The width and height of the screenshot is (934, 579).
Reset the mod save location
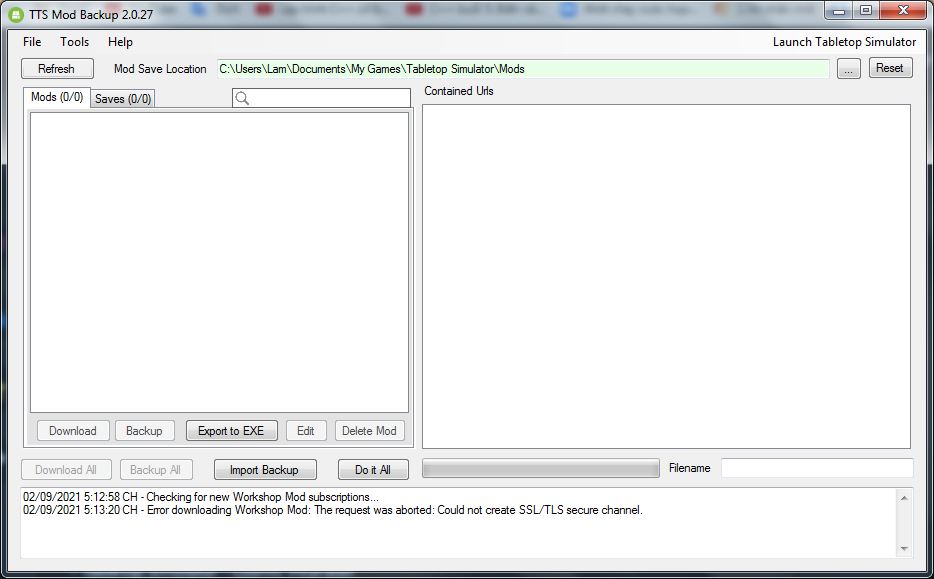tap(889, 68)
